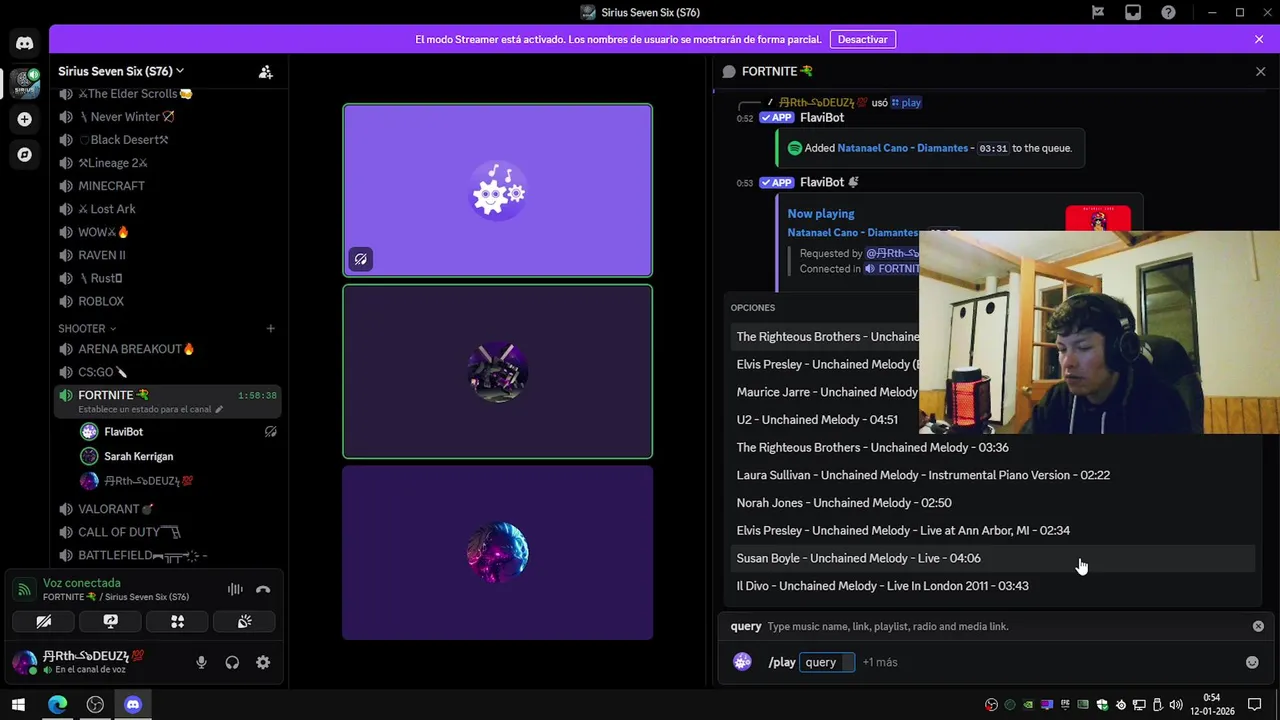Expand Sirius Seven Six server dropdown
The width and height of the screenshot is (1280, 720).
click(121, 72)
